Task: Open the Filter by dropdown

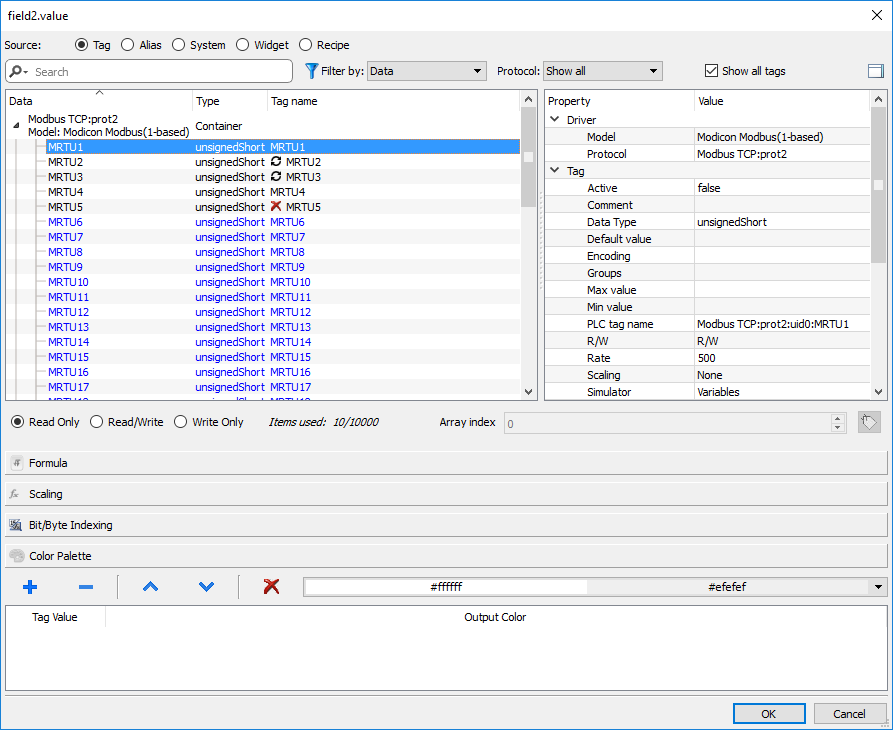Action: pos(427,71)
